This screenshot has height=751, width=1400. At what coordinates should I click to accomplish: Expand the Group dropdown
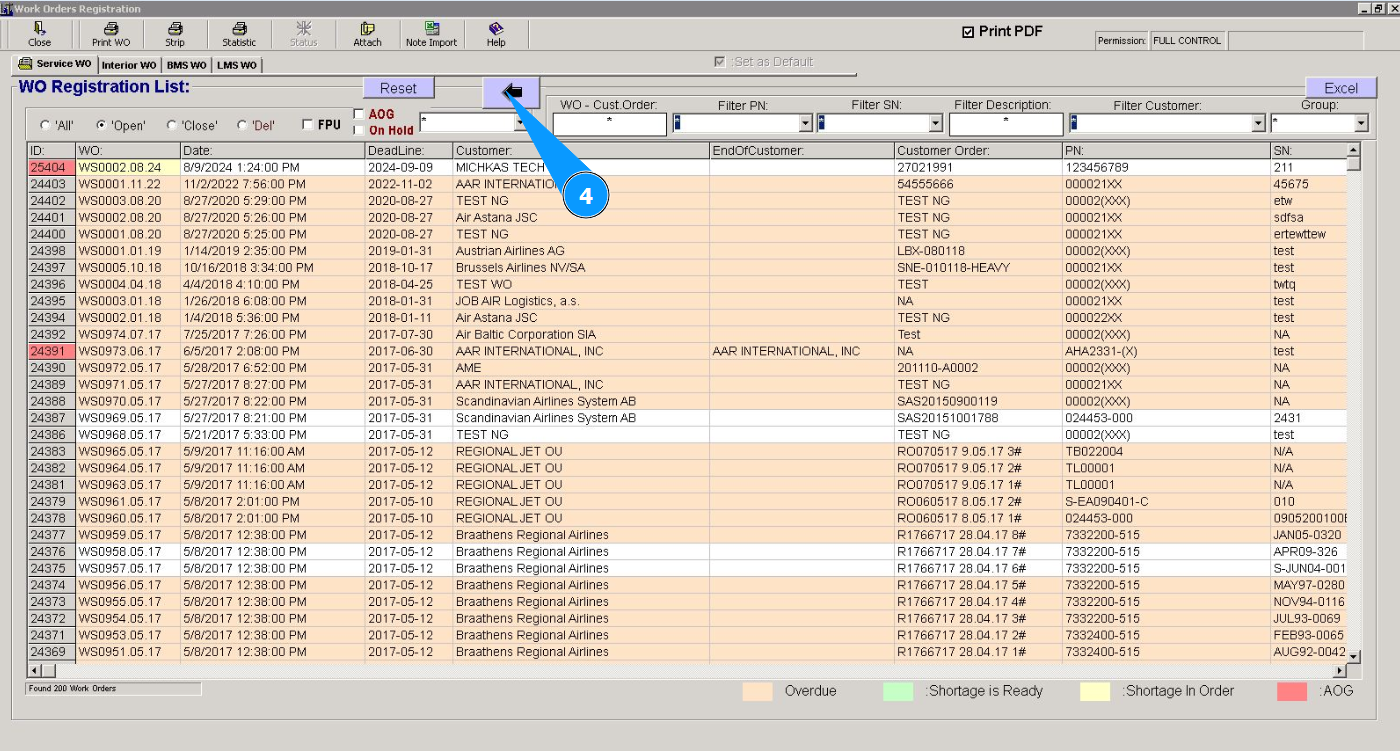tap(1361, 124)
